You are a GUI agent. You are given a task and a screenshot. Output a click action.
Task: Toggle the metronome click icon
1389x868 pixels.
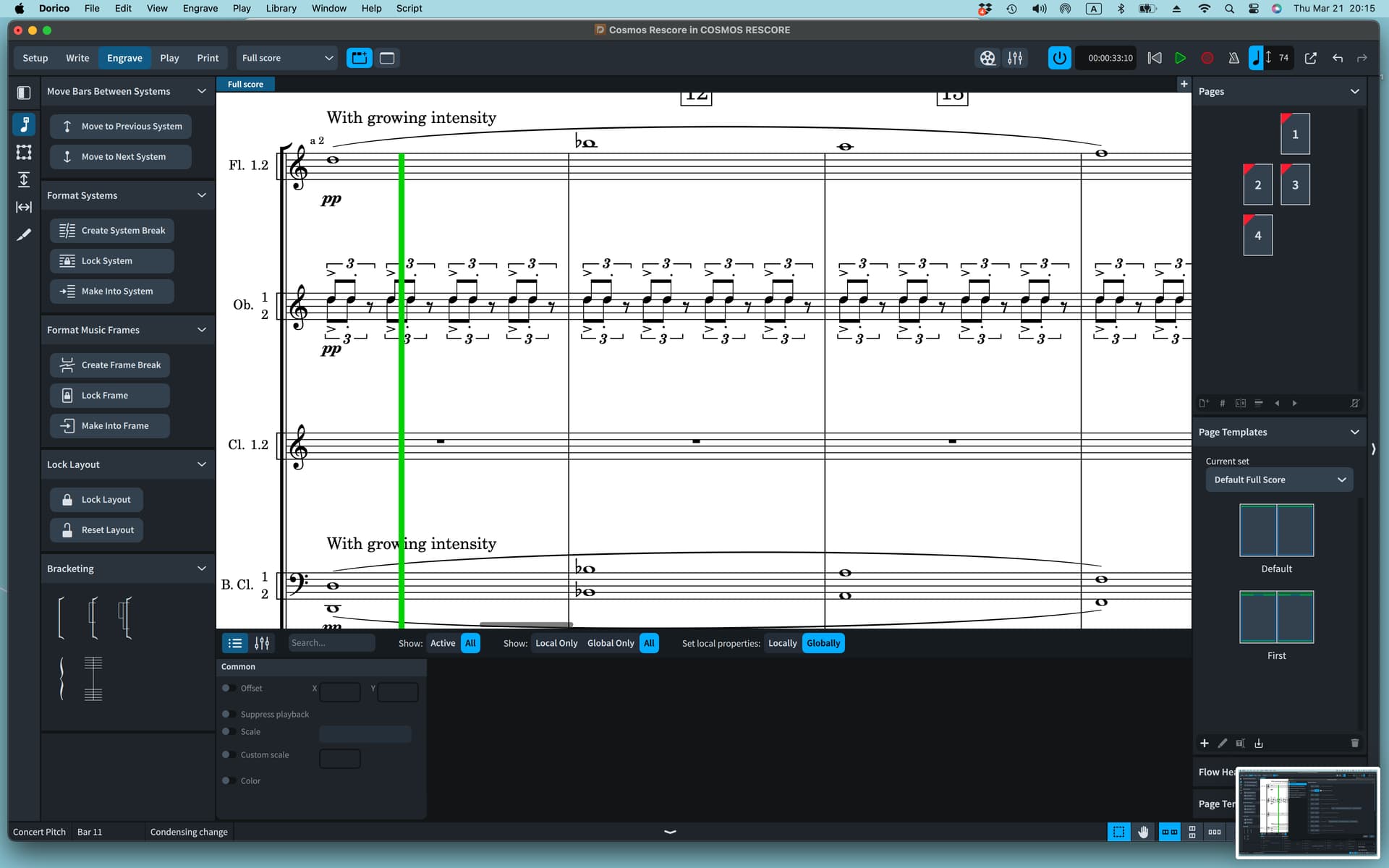coord(1233,58)
